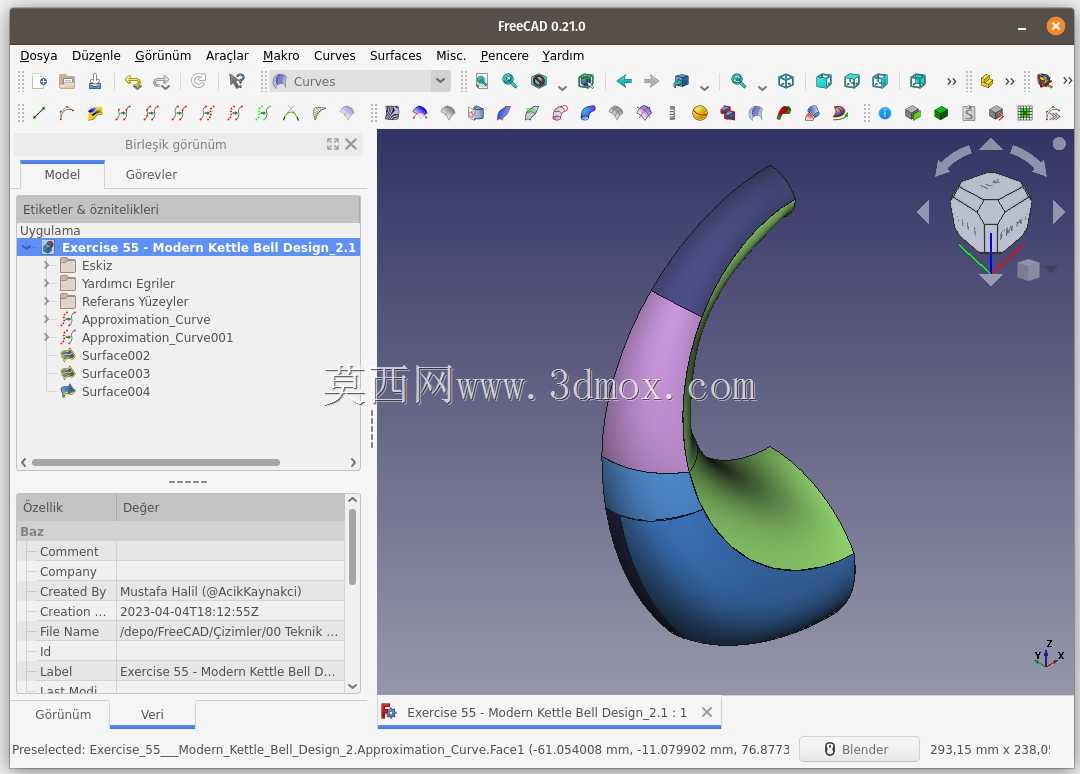Viewport: 1080px width, 774px height.
Task: Click the property panel vertical scrollbar
Action: click(352, 547)
